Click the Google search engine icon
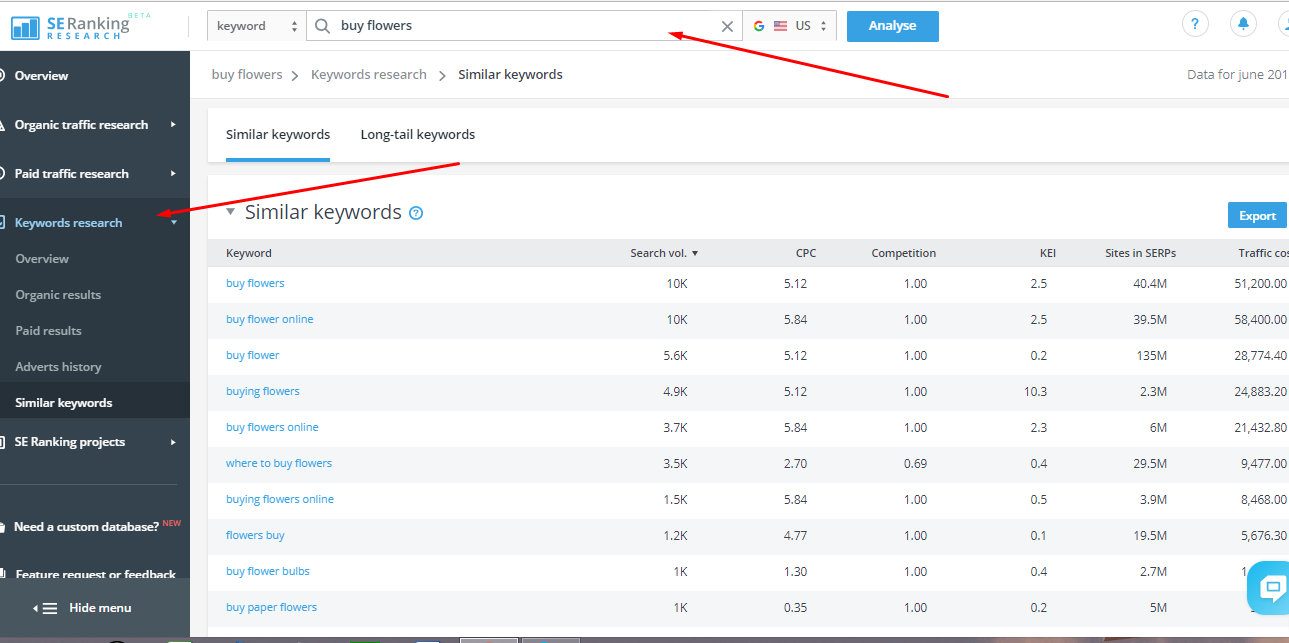Screen dimensions: 1289x643 [x=759, y=26]
